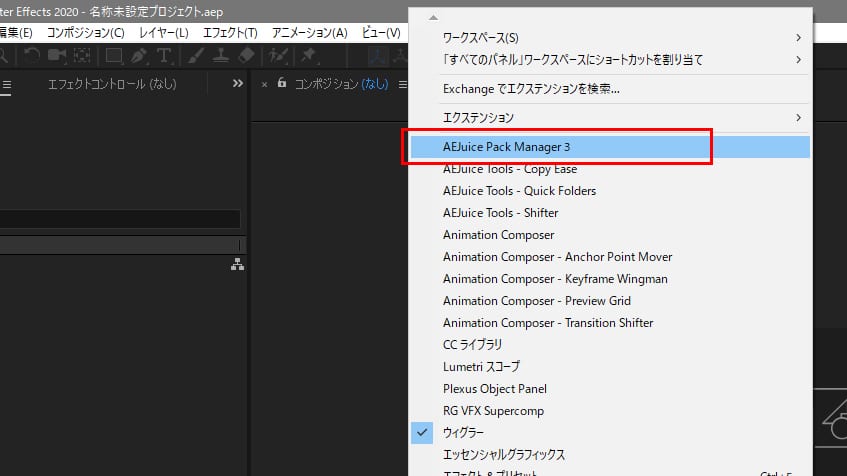Show hidden panel tabs via double chevron
The image size is (847, 476).
[238, 83]
